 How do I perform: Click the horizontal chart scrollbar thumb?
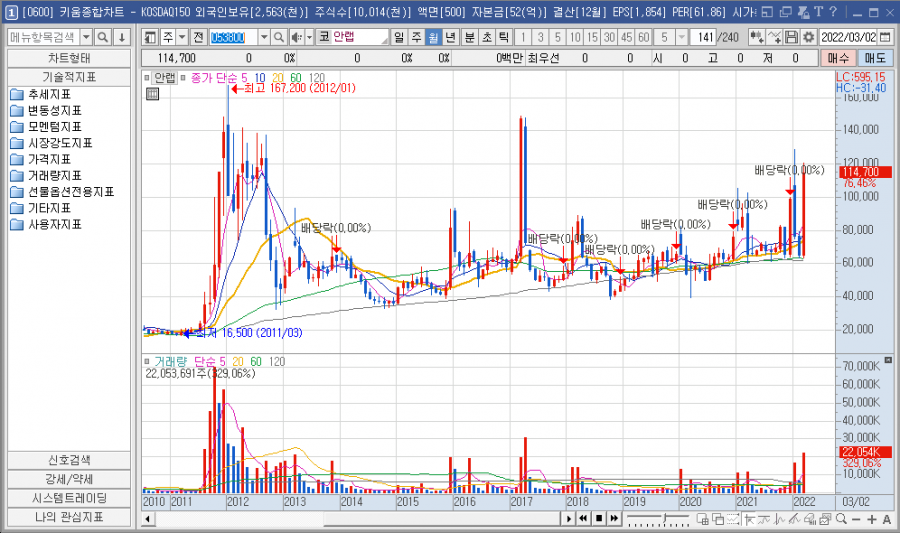point(441,519)
